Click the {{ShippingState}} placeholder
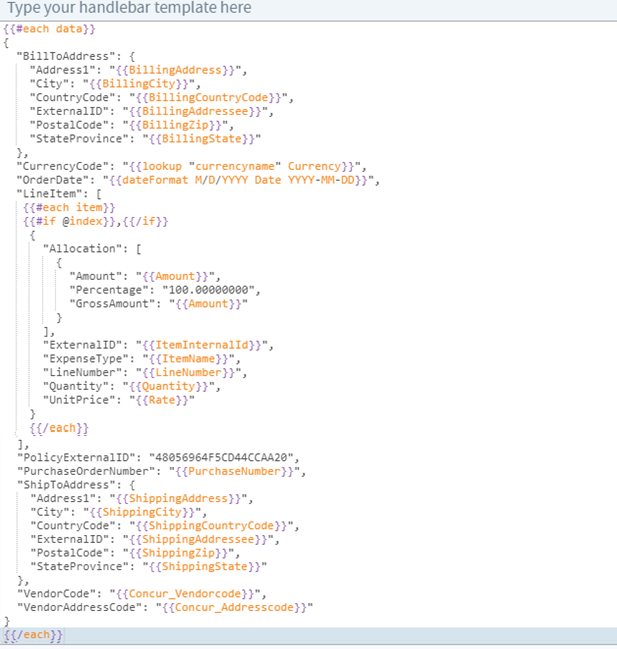617x649 pixels. (x=205, y=567)
